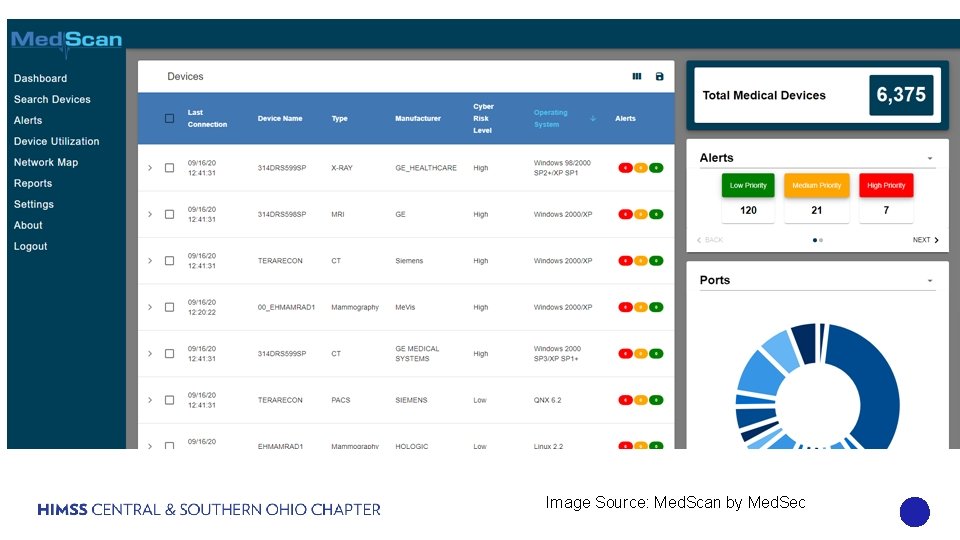Click the High Priority alerts button
The image size is (960, 540).
click(x=886, y=186)
